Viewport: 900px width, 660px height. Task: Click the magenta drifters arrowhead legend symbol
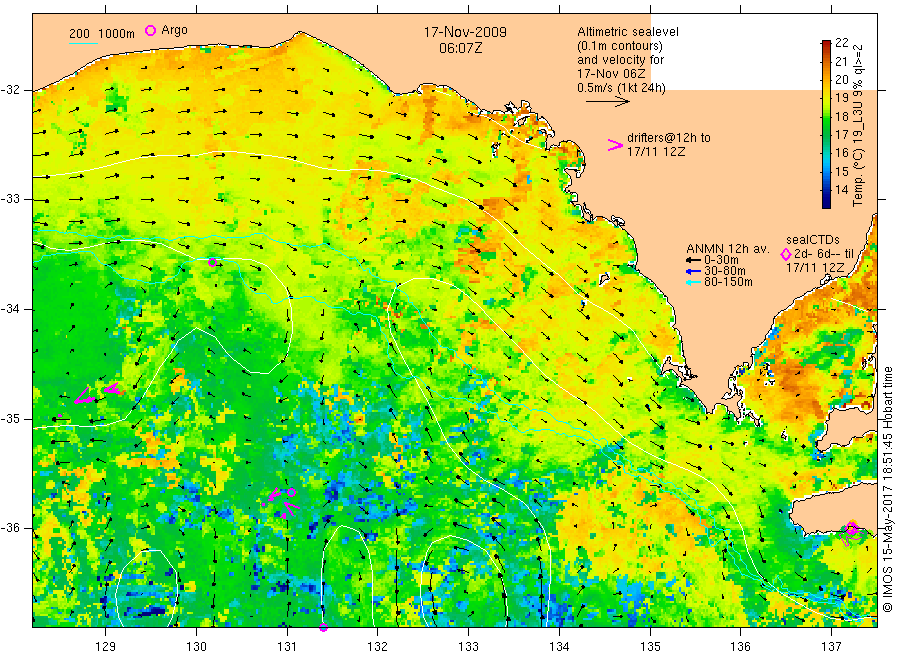[x=615, y=145]
